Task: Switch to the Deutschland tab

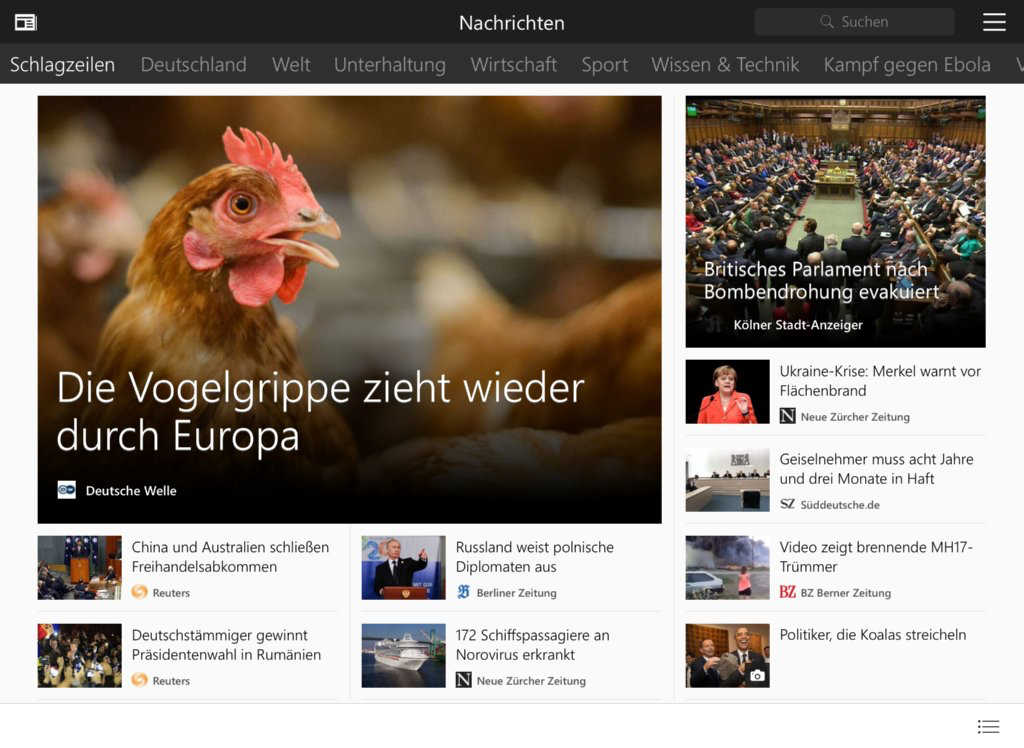Action: coord(193,65)
